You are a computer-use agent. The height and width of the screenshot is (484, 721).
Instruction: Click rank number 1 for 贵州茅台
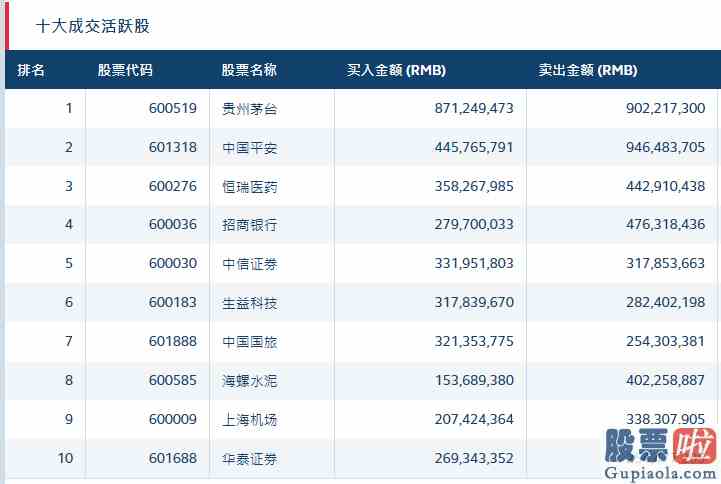click(x=69, y=108)
